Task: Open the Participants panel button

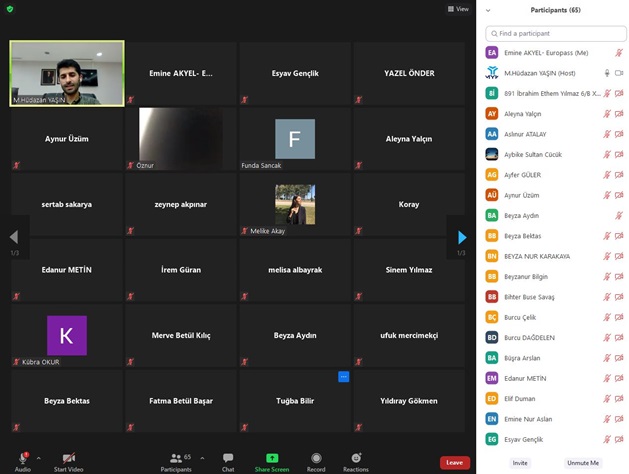Action: (176, 462)
